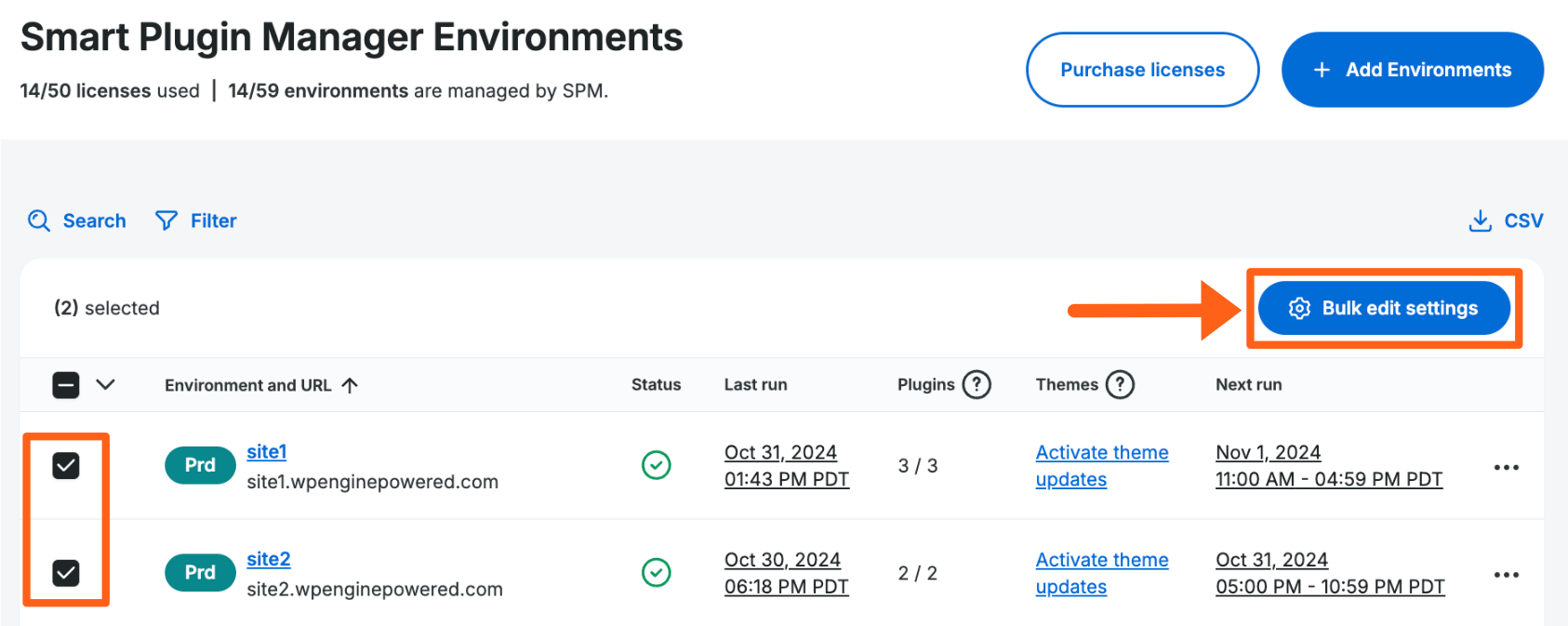
Task: Open the site2 environment link
Action: pyautogui.click(x=269, y=560)
